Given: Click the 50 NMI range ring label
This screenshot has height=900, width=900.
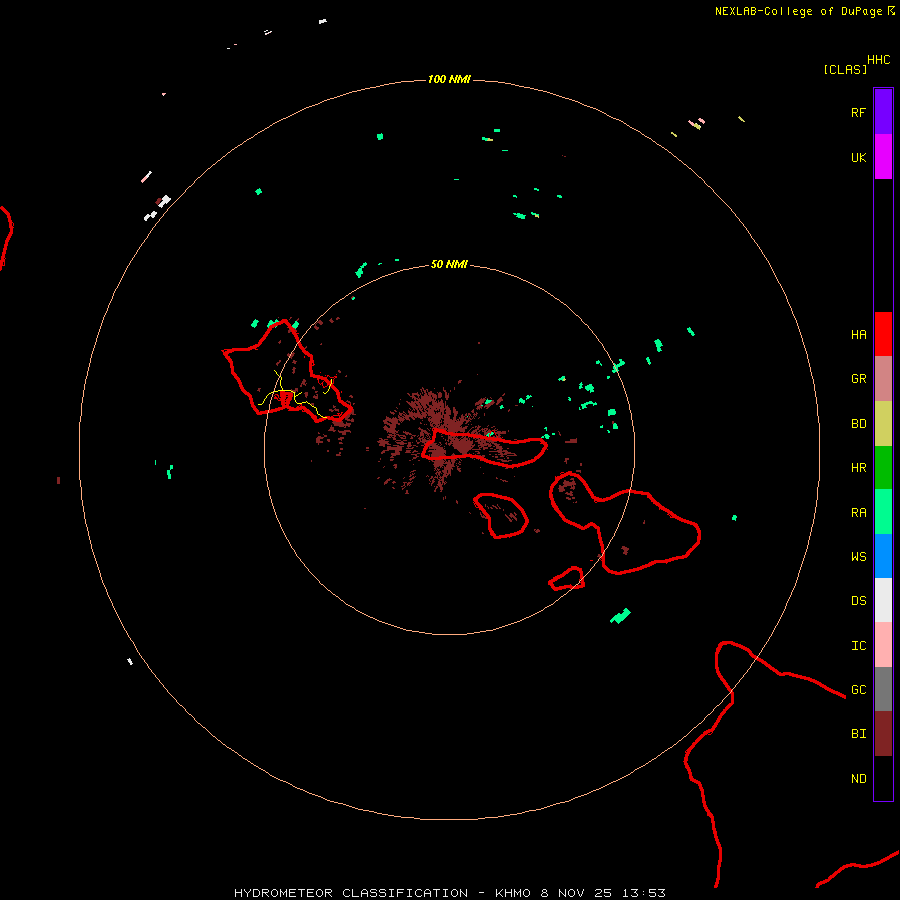Looking at the screenshot, I should point(449,264).
